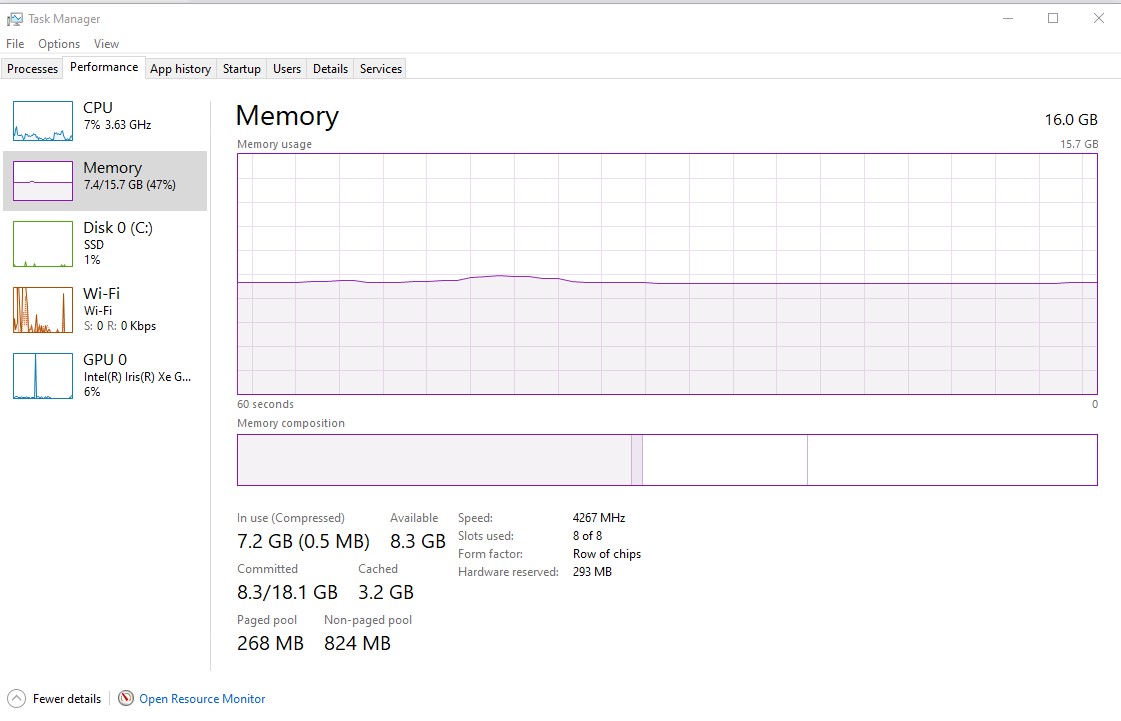1121x721 pixels.
Task: Open the Options menu
Action: coord(59,44)
